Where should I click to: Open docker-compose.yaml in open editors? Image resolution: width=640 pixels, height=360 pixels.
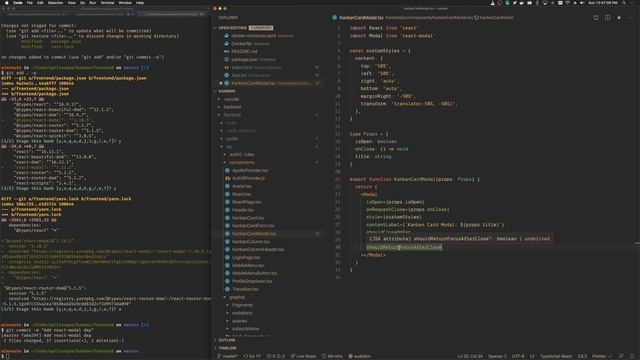(x=253, y=36)
